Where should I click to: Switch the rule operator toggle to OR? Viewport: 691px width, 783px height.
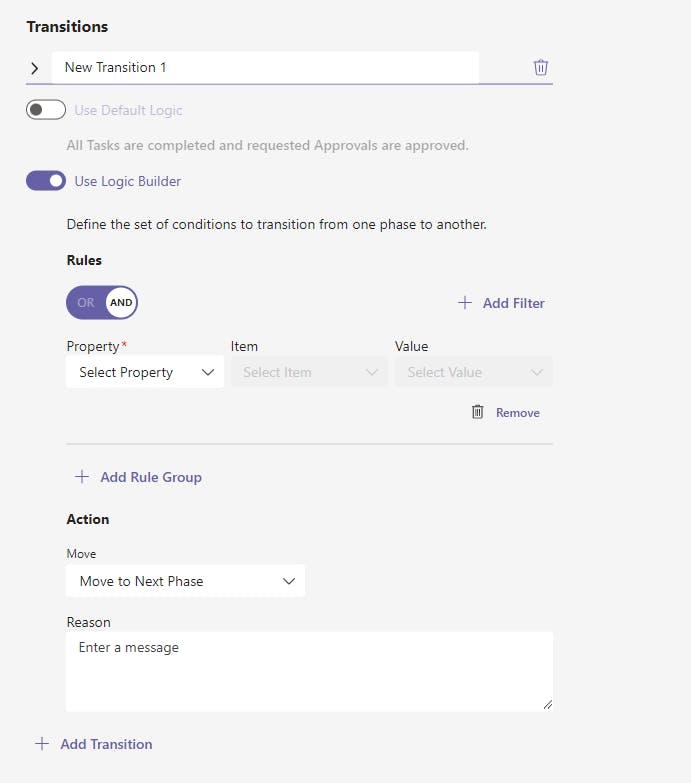pos(86,303)
